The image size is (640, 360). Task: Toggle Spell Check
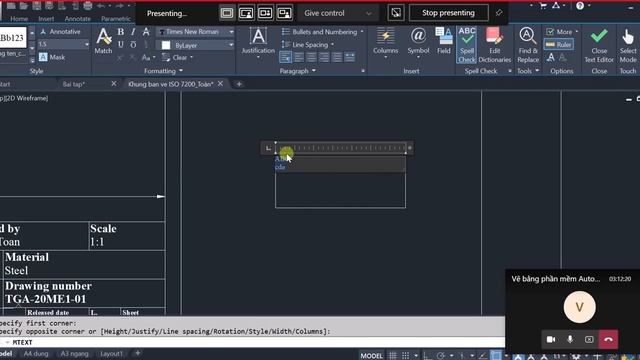tap(467, 45)
